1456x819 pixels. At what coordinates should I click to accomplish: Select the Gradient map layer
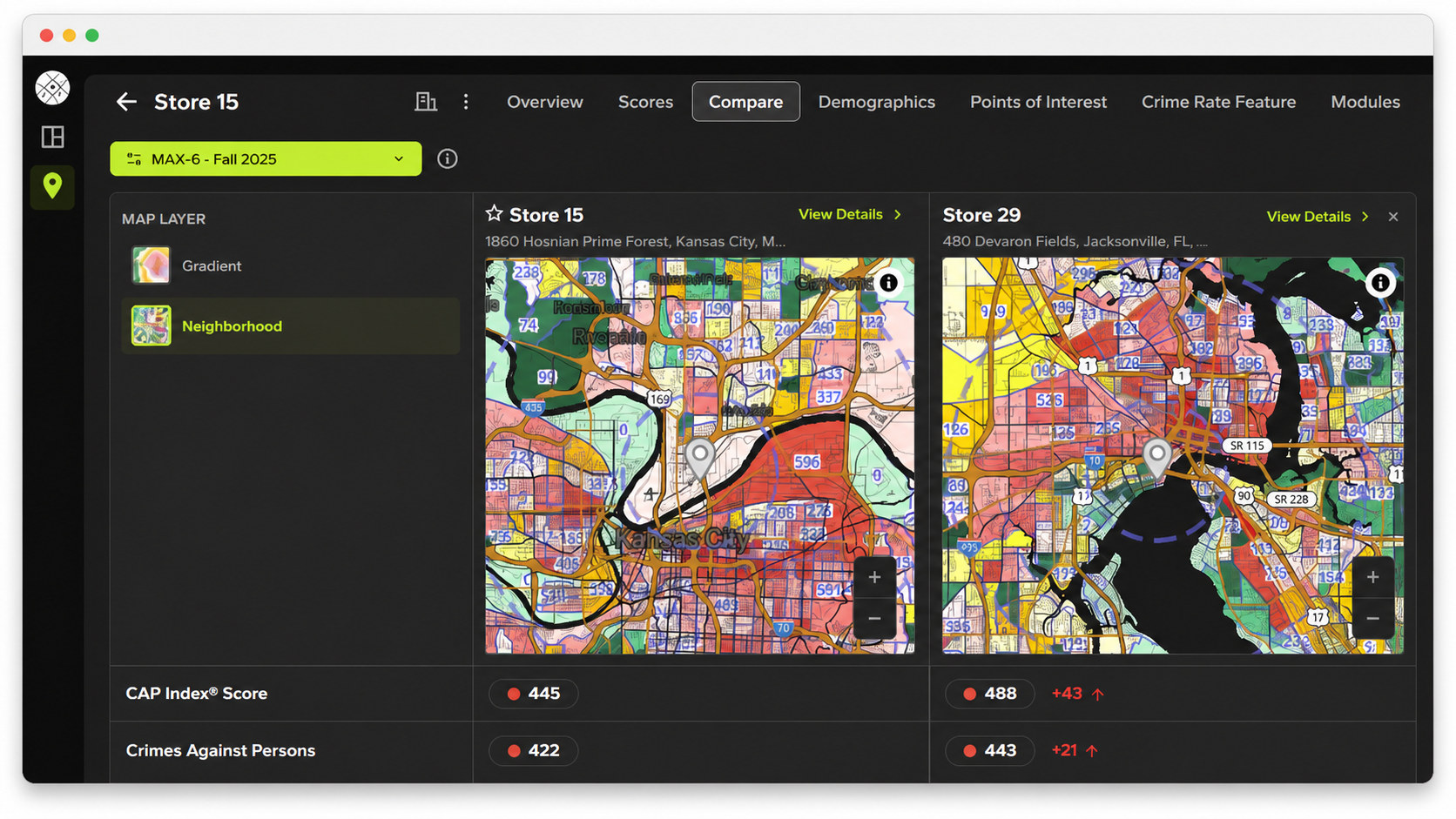pyautogui.click(x=290, y=265)
